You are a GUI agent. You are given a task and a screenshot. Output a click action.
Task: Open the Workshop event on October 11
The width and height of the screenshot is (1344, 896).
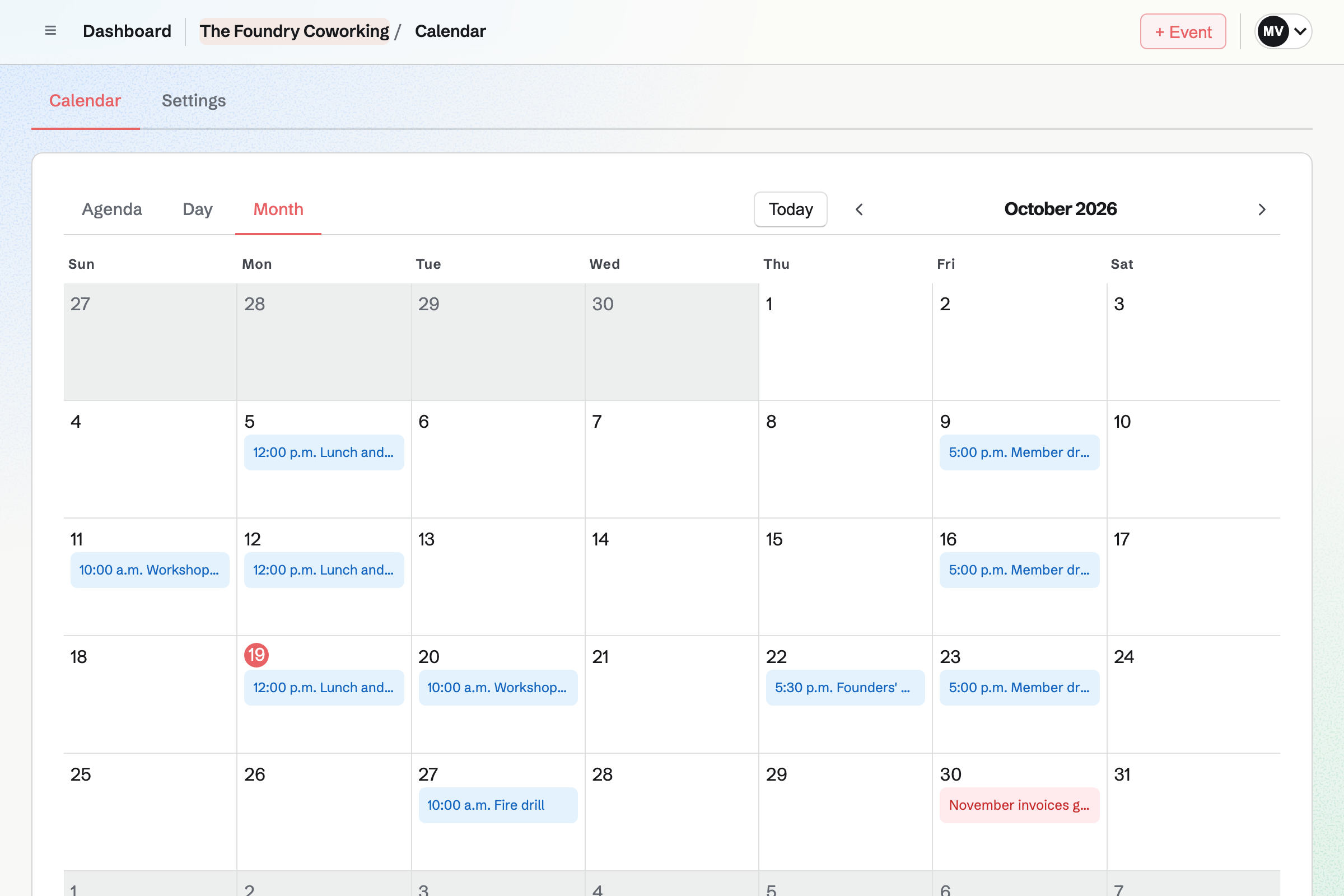(x=150, y=570)
